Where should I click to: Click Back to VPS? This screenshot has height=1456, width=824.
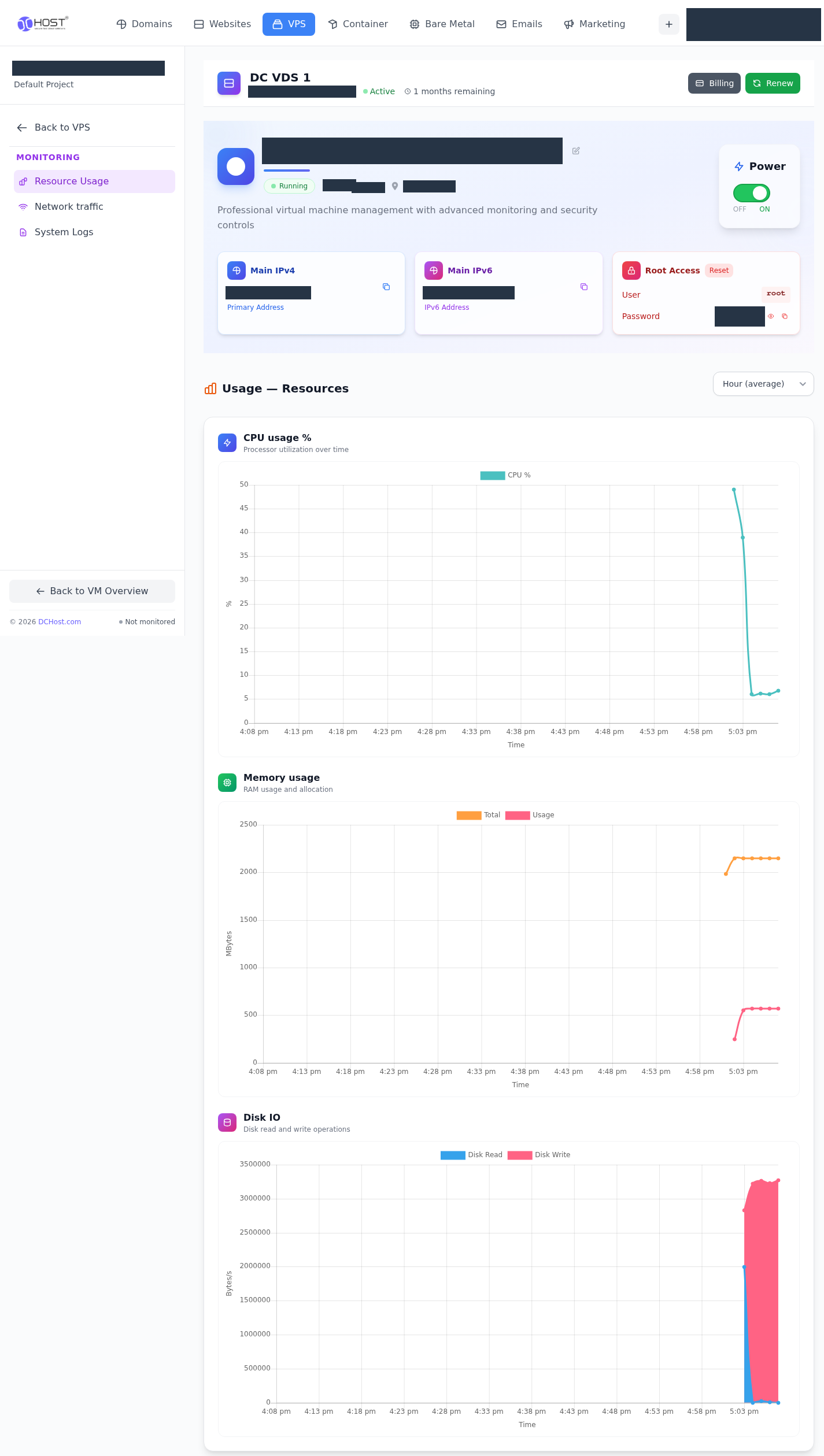coord(53,127)
